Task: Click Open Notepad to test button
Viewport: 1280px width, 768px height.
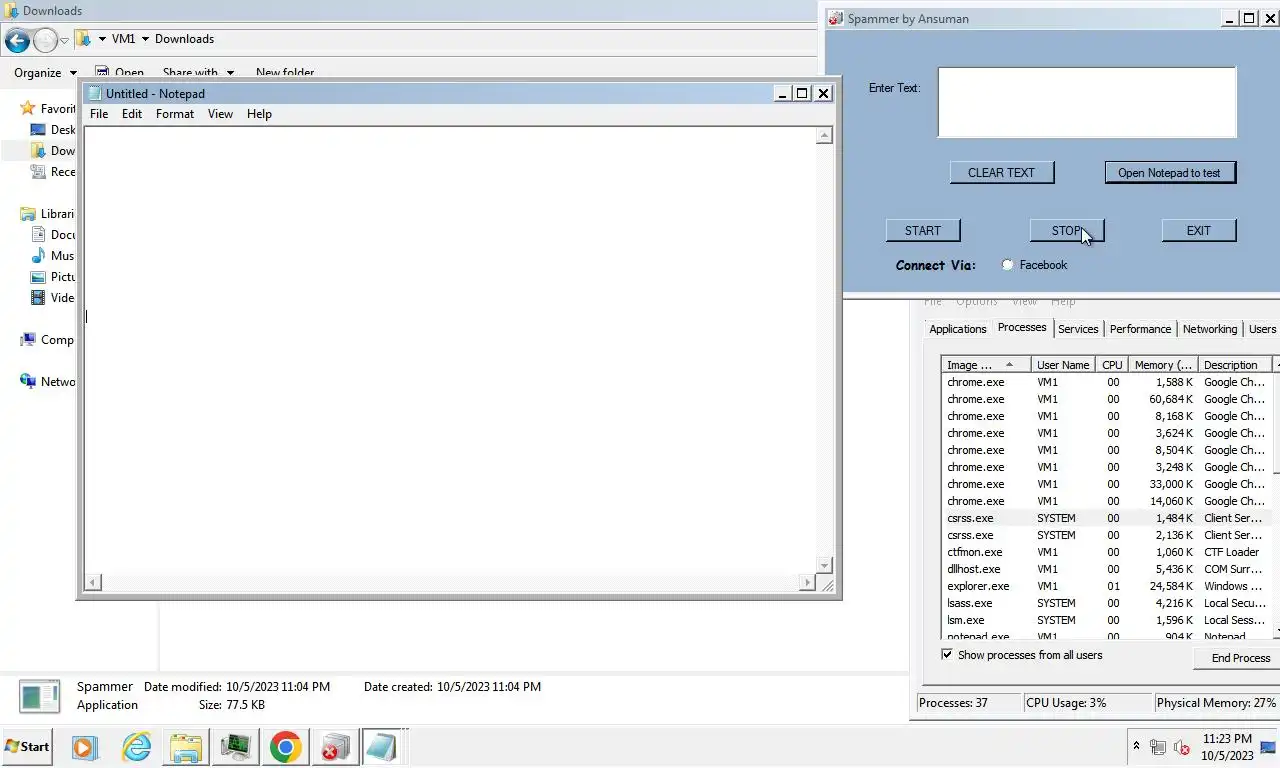Action: [x=1169, y=172]
